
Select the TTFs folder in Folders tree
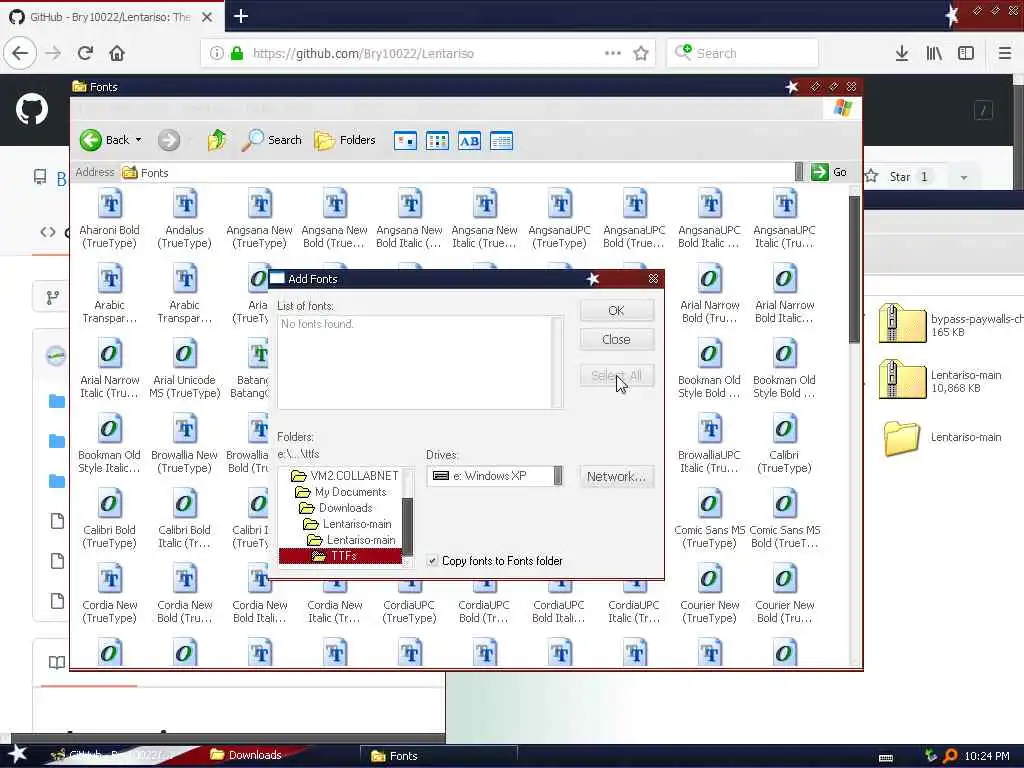point(340,556)
